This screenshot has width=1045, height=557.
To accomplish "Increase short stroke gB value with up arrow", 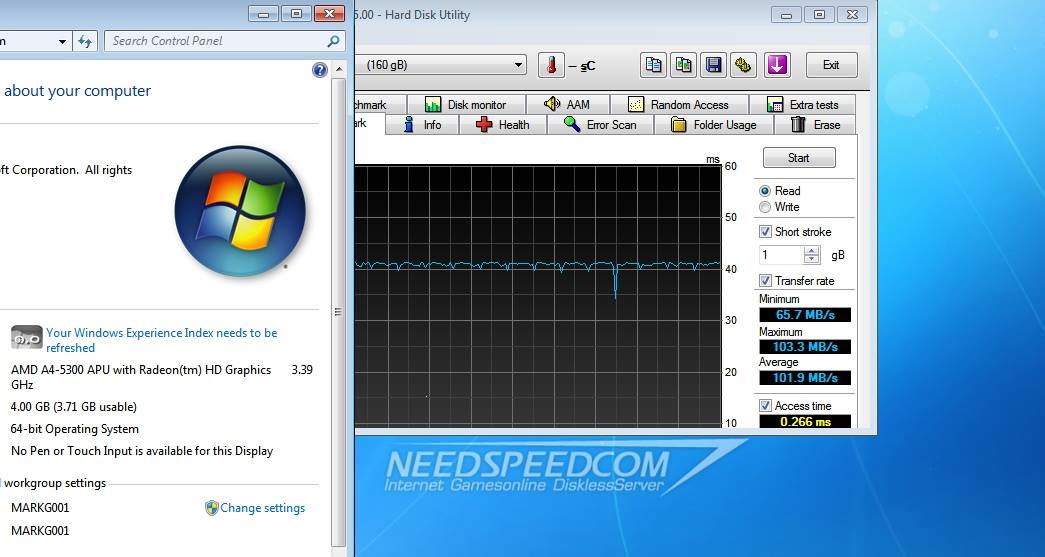I will point(812,251).
